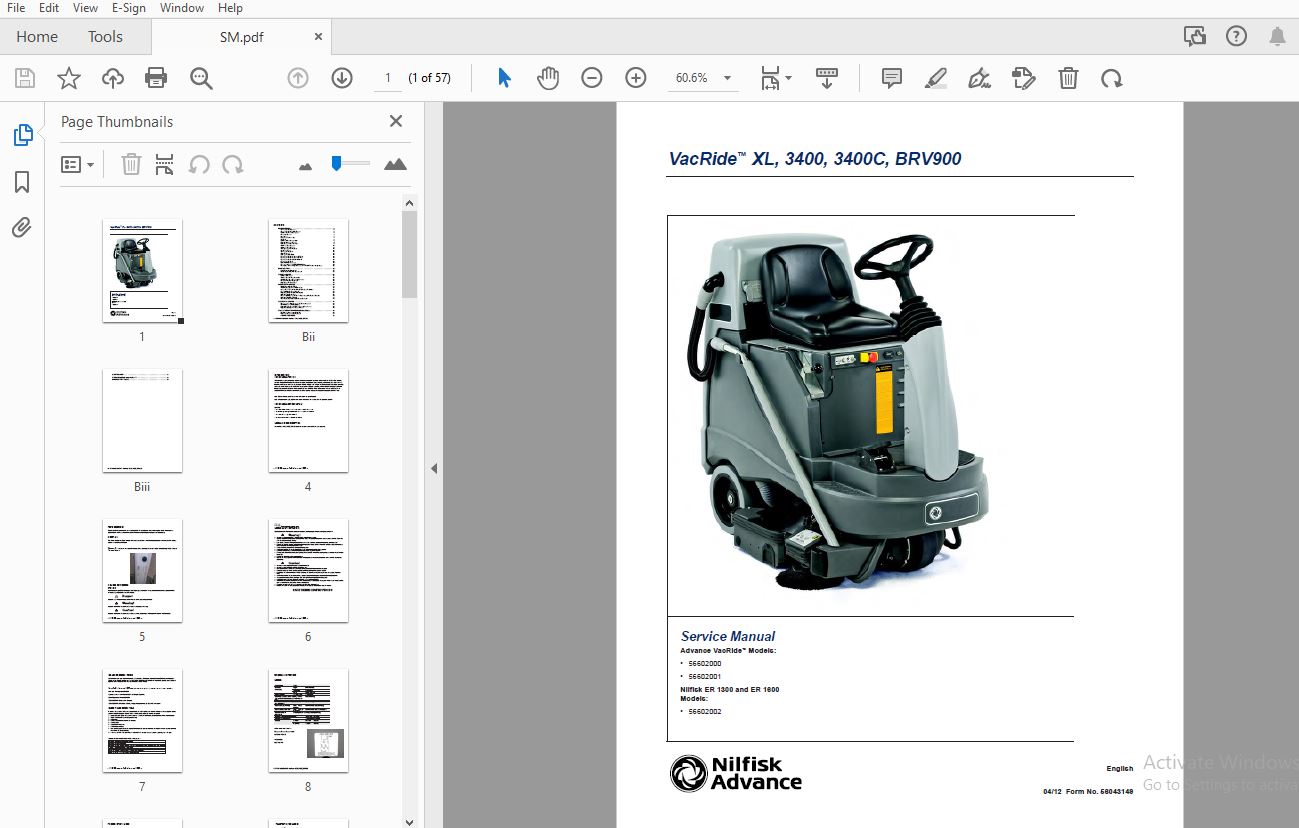The width and height of the screenshot is (1299, 828).
Task: Open the Help menu
Action: click(230, 8)
